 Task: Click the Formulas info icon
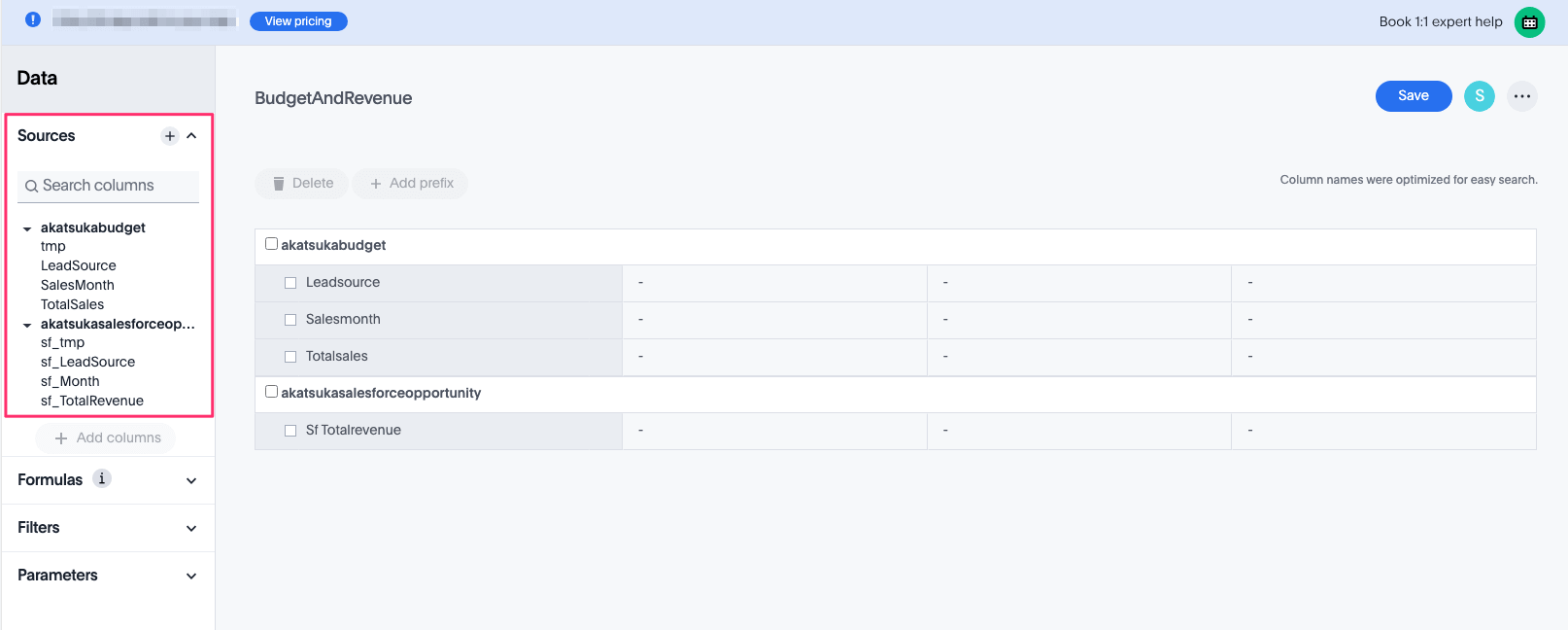pyautogui.click(x=102, y=478)
